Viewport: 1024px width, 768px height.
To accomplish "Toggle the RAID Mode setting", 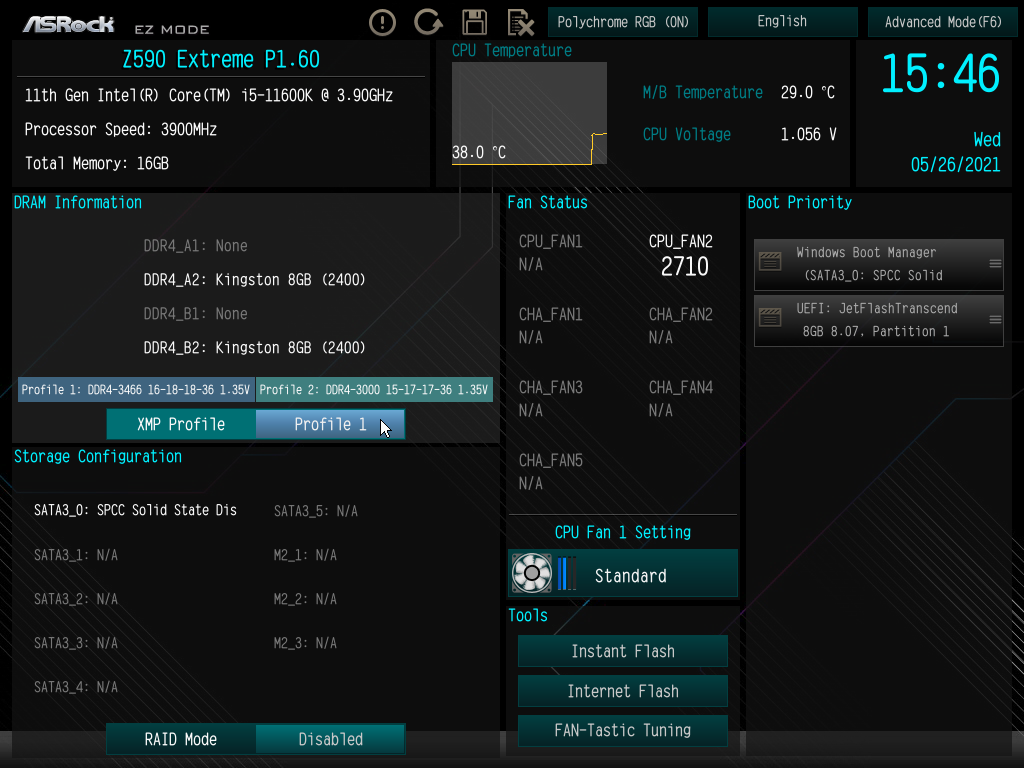I will coord(180,739).
